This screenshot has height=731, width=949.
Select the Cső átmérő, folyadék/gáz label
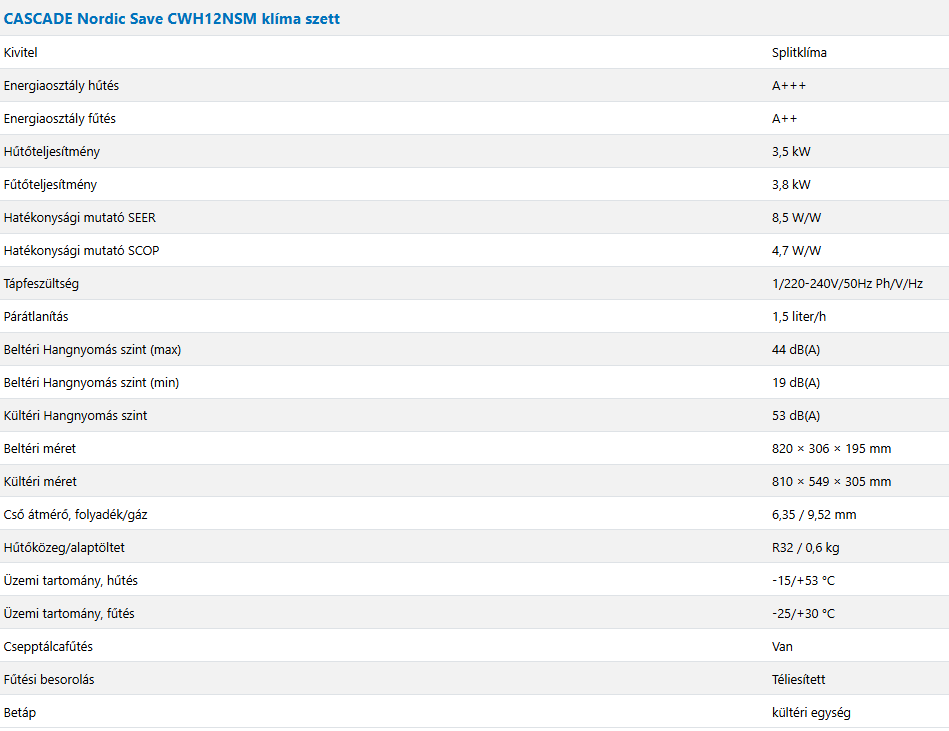click(x=76, y=514)
